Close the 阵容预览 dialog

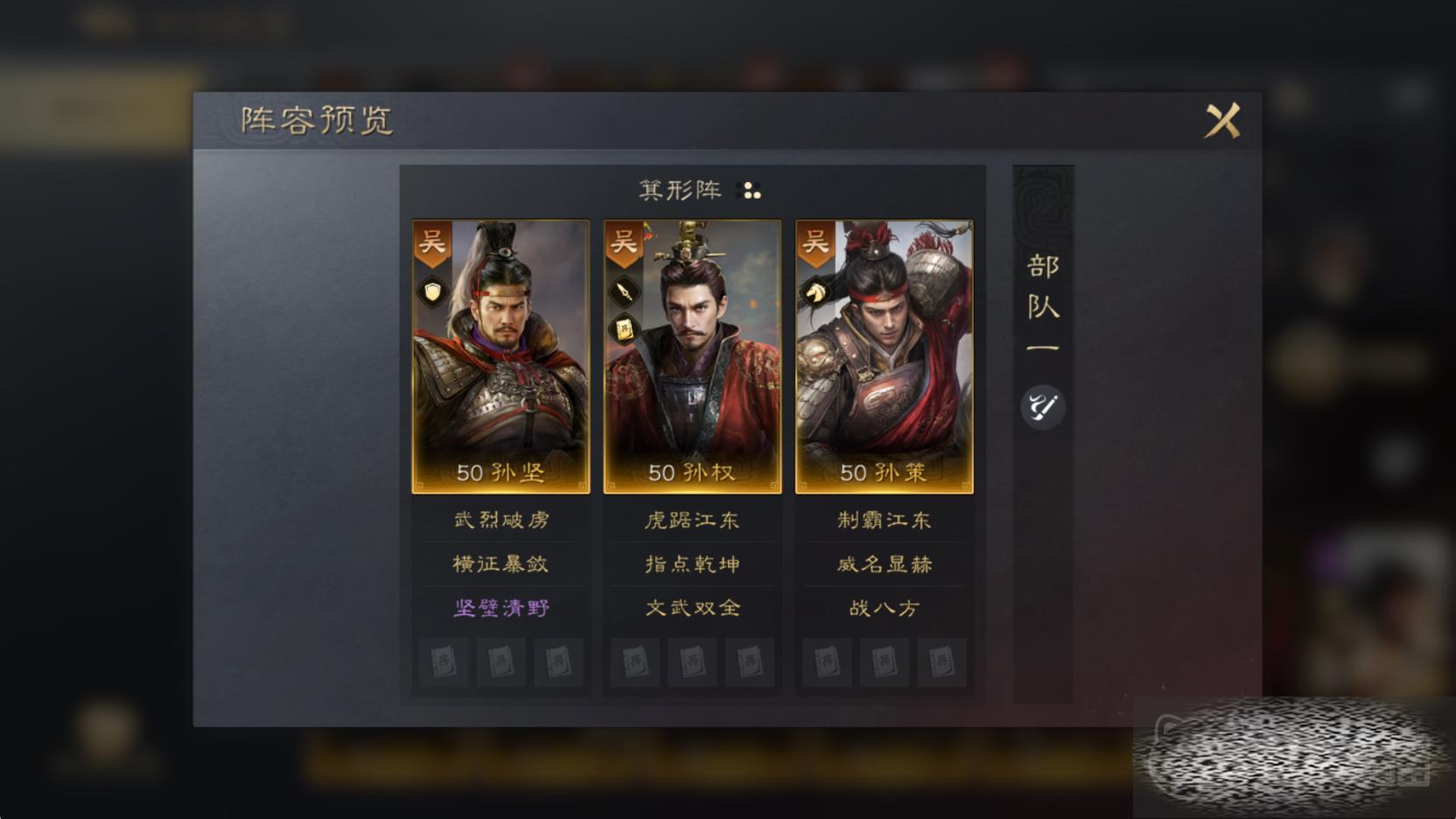(1222, 121)
